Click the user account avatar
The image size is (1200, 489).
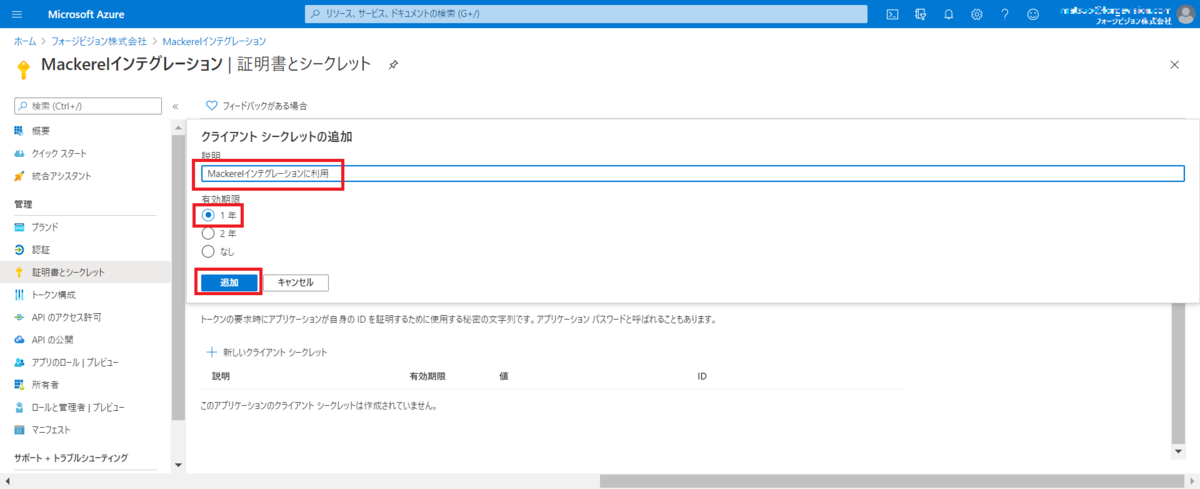point(1185,14)
